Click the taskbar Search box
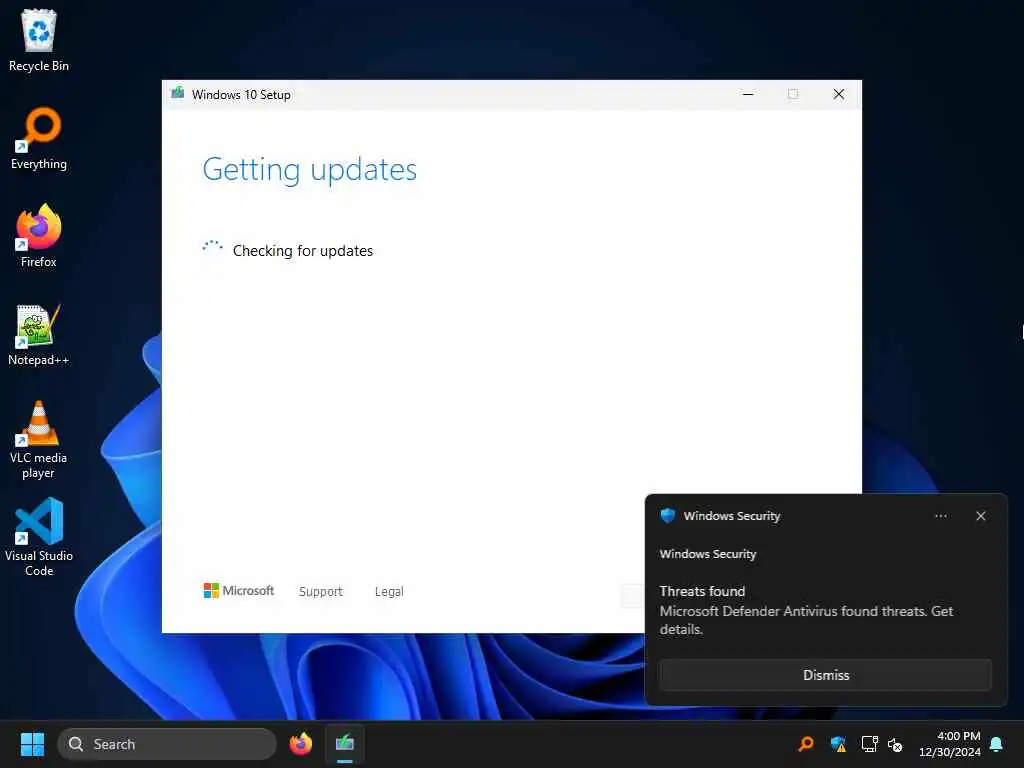 pos(167,744)
